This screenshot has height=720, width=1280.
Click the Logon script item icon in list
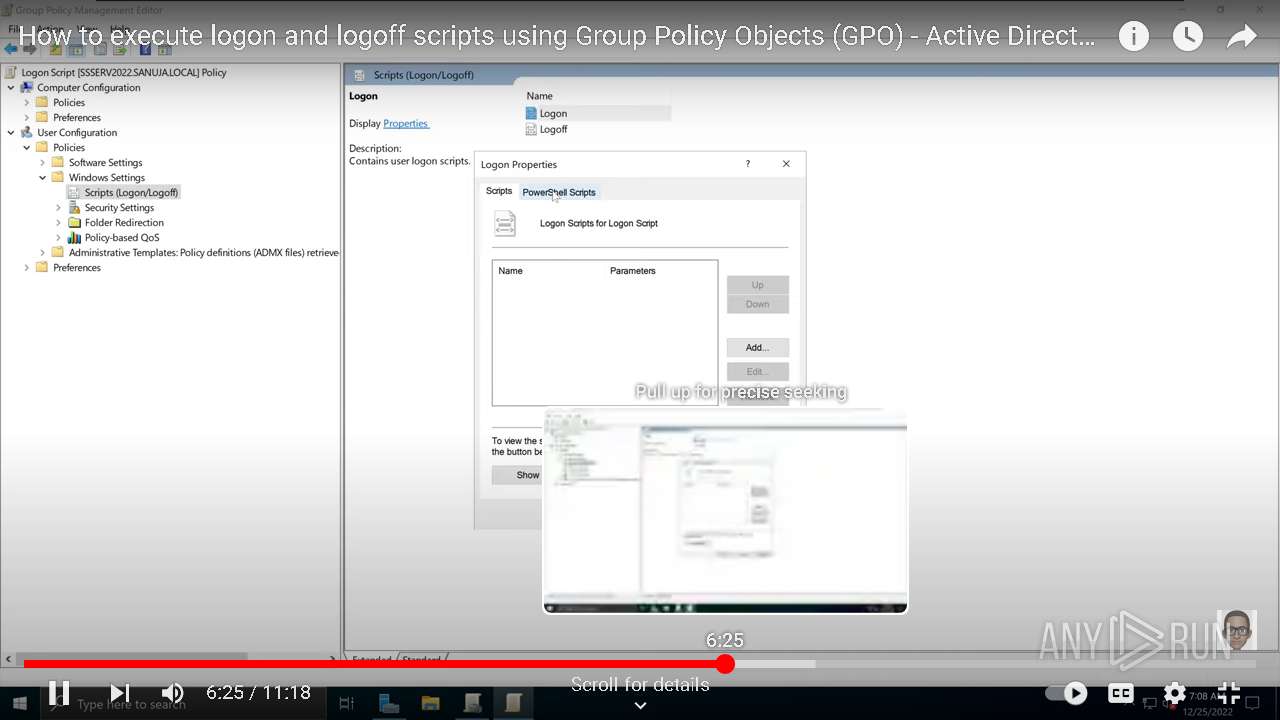pyautogui.click(x=531, y=114)
